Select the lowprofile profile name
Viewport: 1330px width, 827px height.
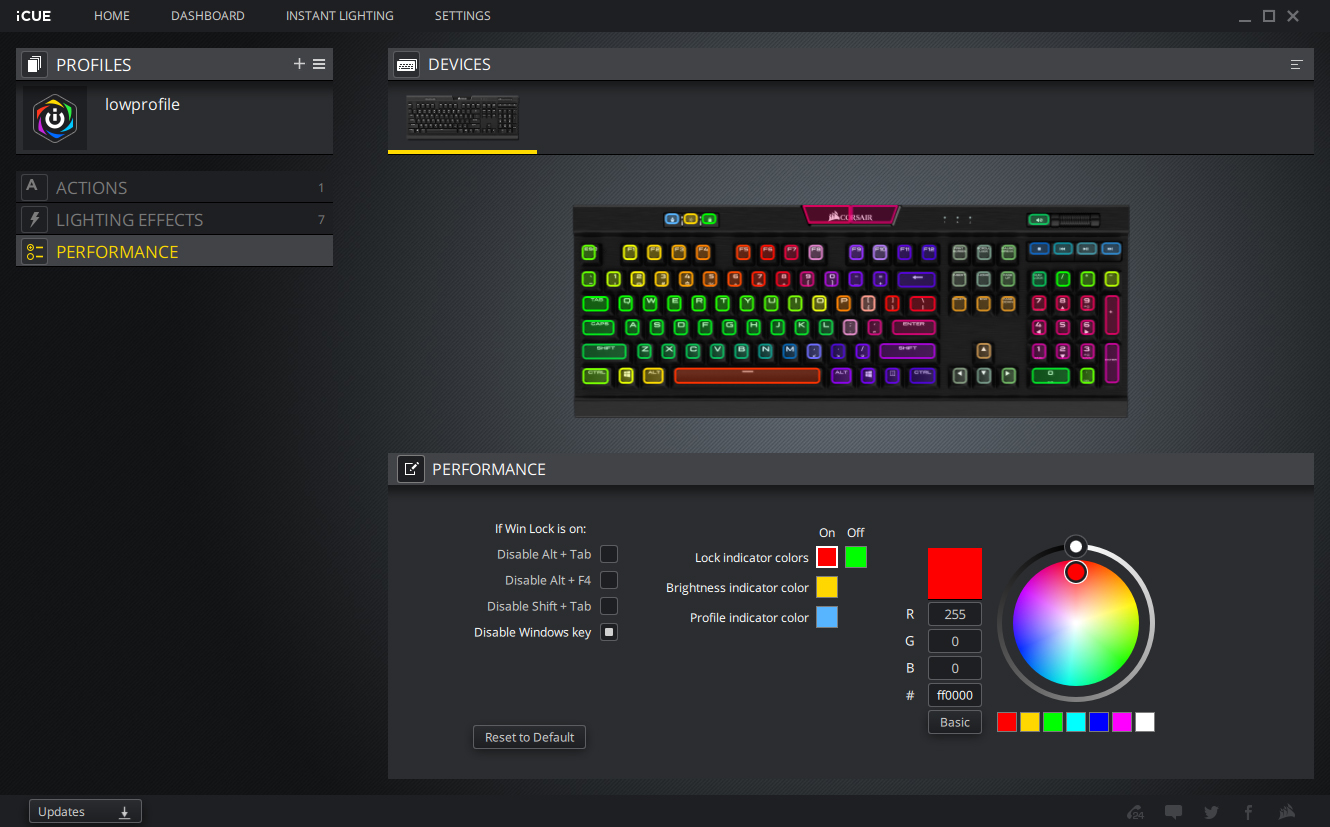(x=142, y=104)
